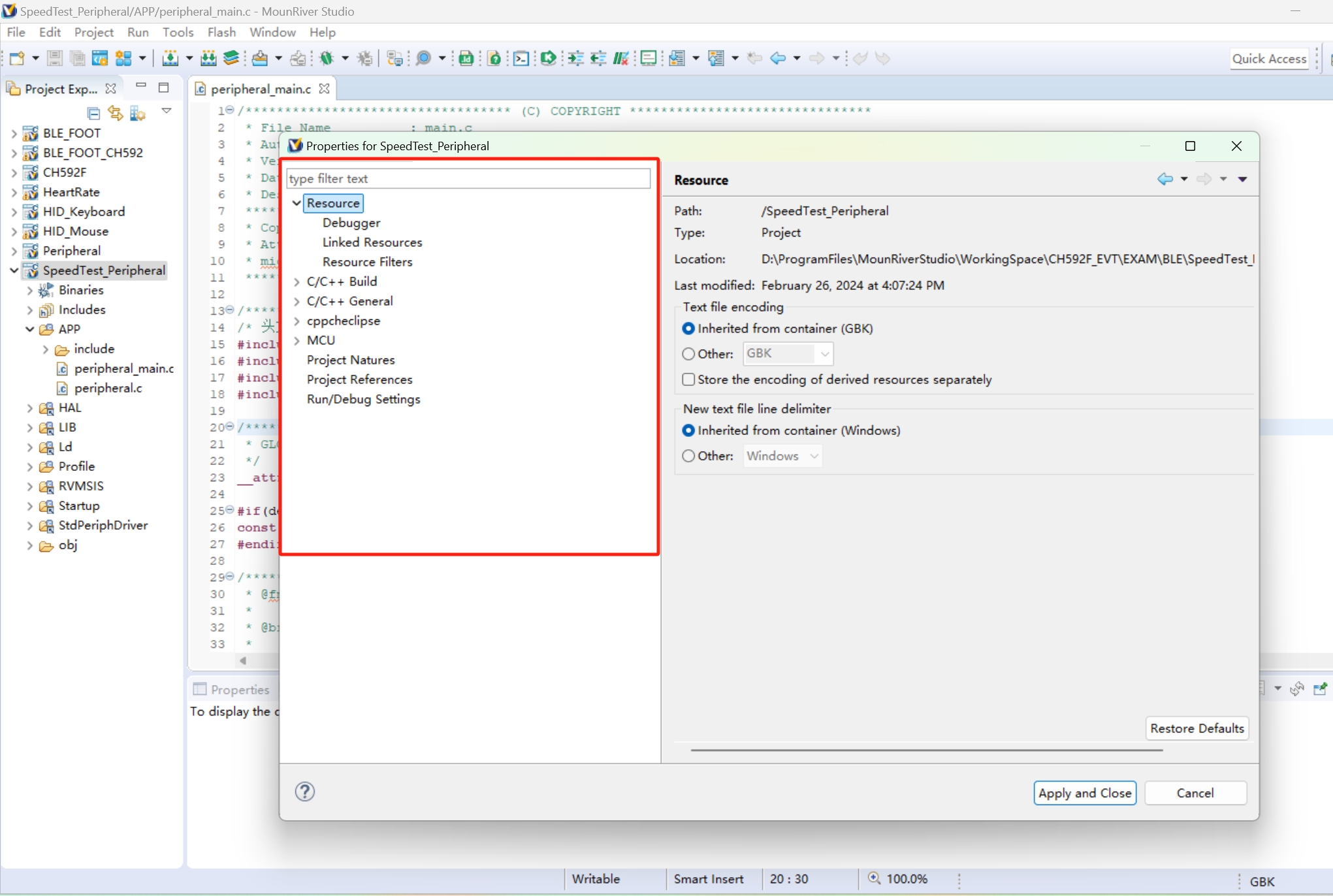Click the green exit-arrow toolbar icon
The width and height of the screenshot is (1333, 896).
pyautogui.click(x=549, y=58)
